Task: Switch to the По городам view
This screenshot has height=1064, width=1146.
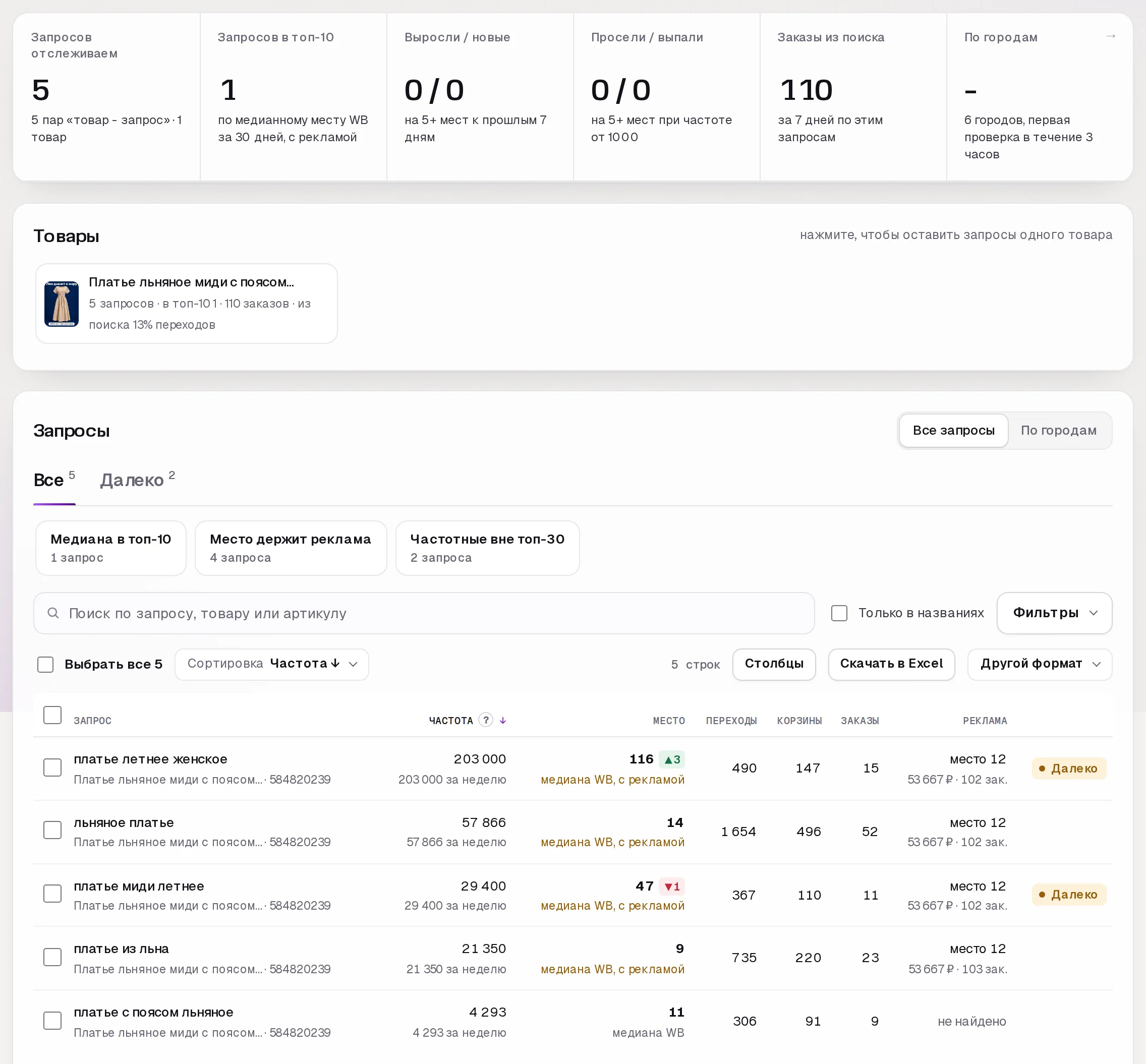Action: [1058, 430]
